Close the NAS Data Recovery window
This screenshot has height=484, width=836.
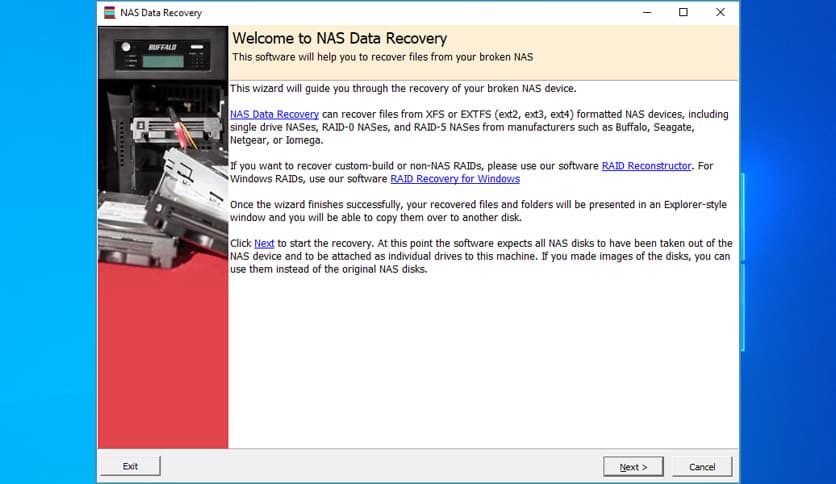pyautogui.click(x=720, y=12)
